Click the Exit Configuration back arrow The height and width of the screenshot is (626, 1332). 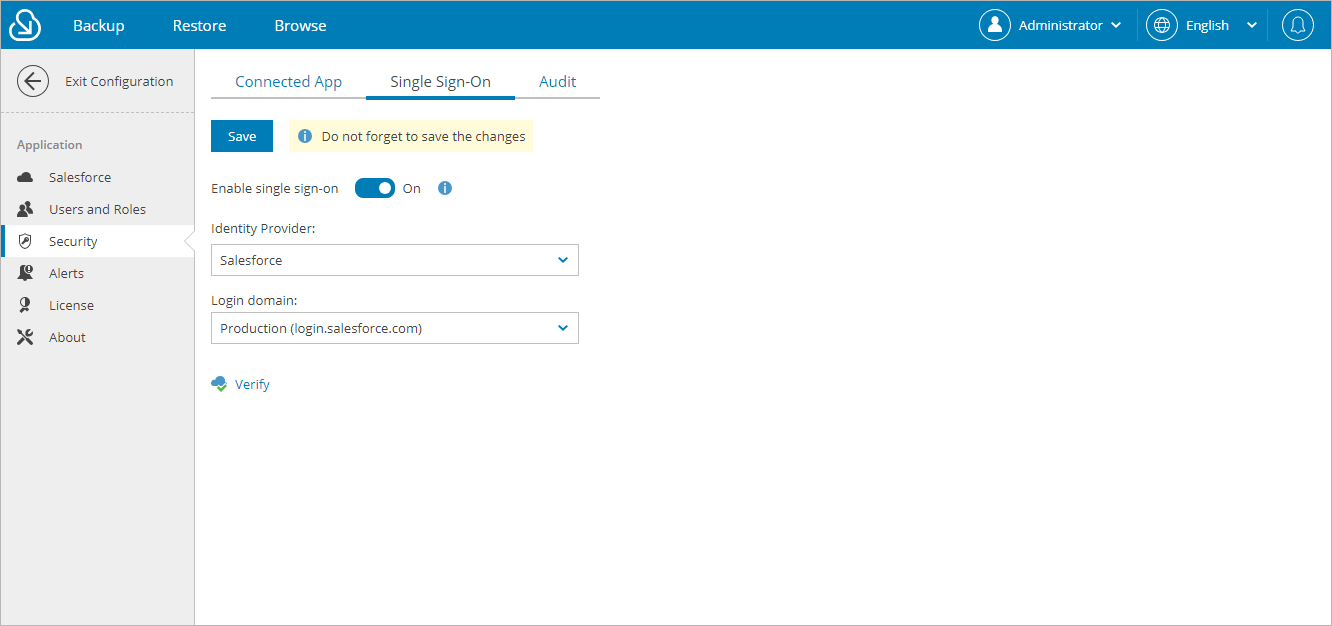click(33, 81)
